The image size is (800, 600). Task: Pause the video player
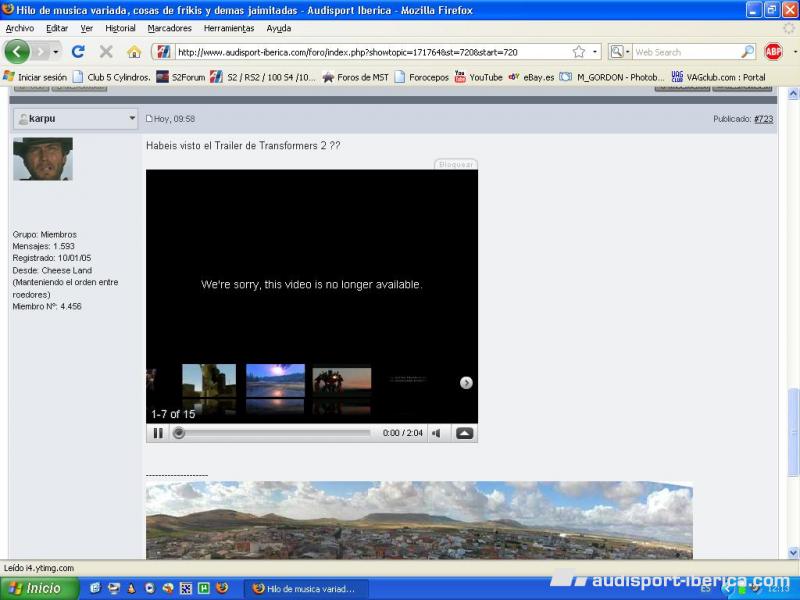point(158,433)
